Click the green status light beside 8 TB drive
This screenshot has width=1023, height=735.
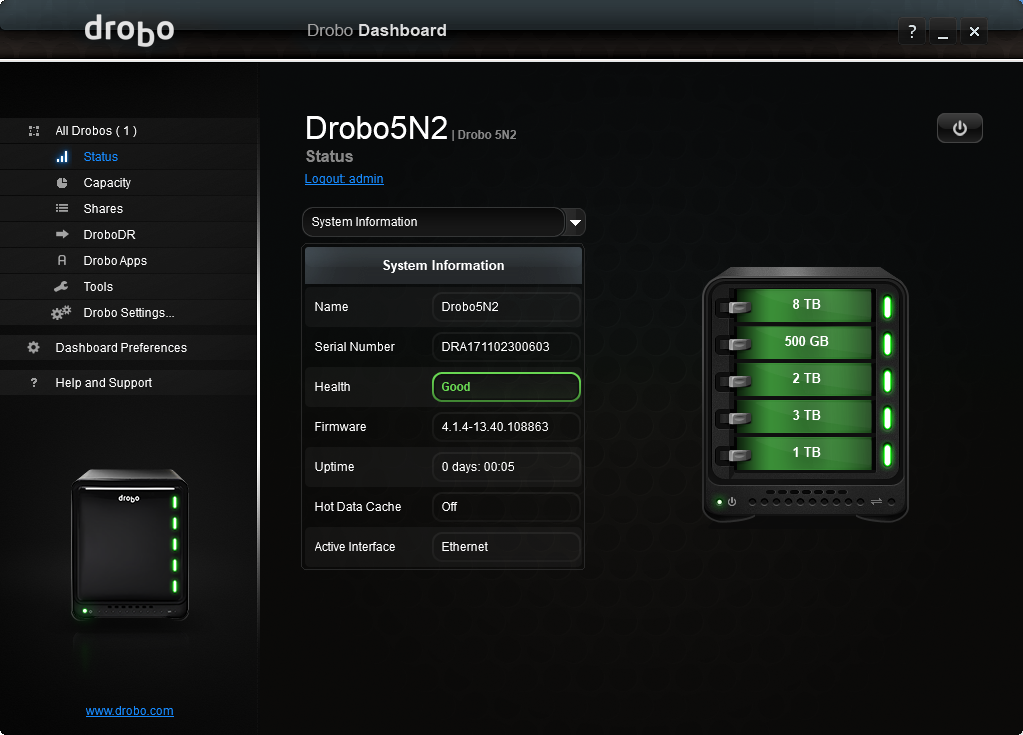click(x=887, y=307)
